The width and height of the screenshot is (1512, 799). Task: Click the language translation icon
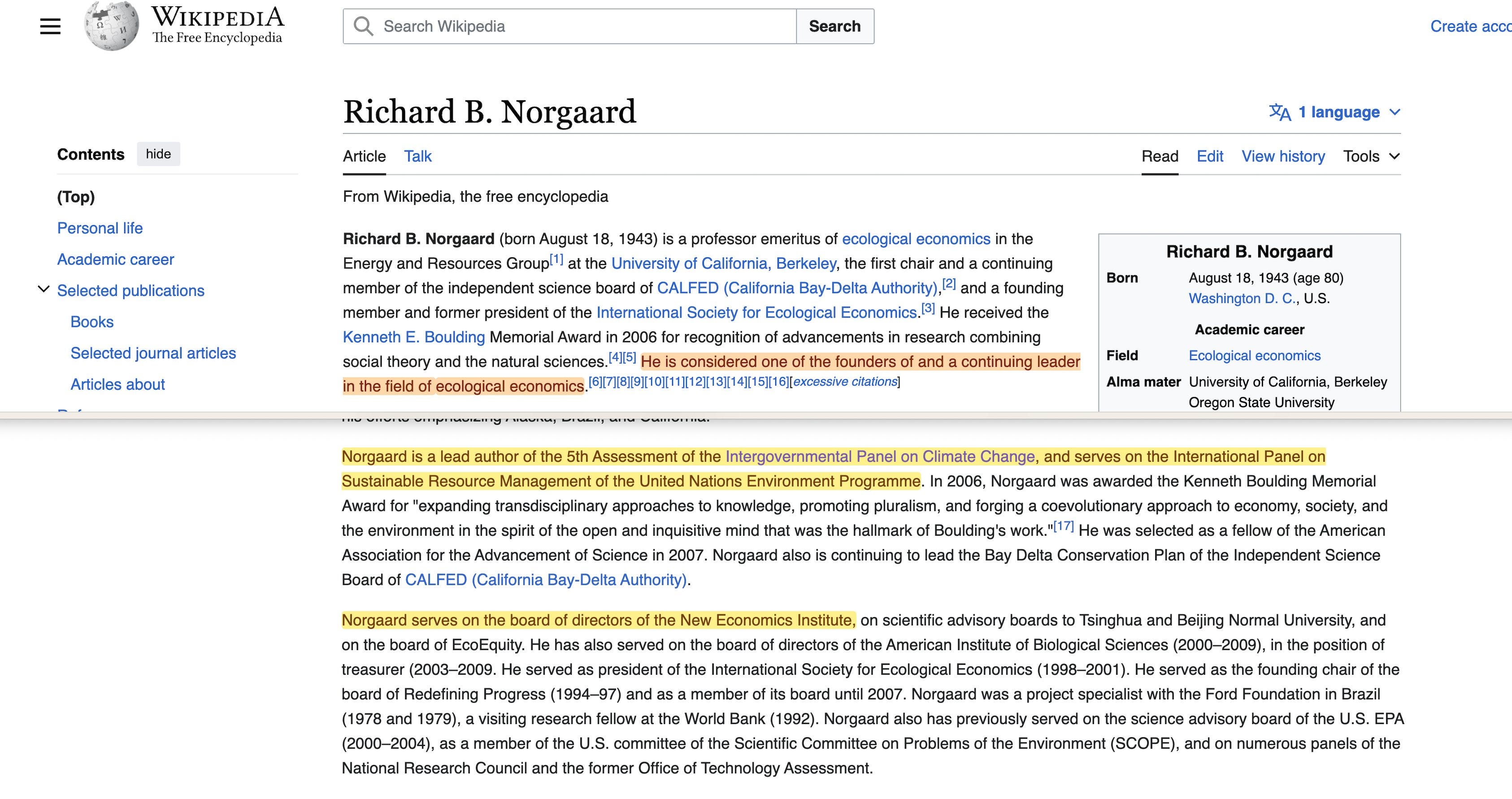click(x=1280, y=112)
